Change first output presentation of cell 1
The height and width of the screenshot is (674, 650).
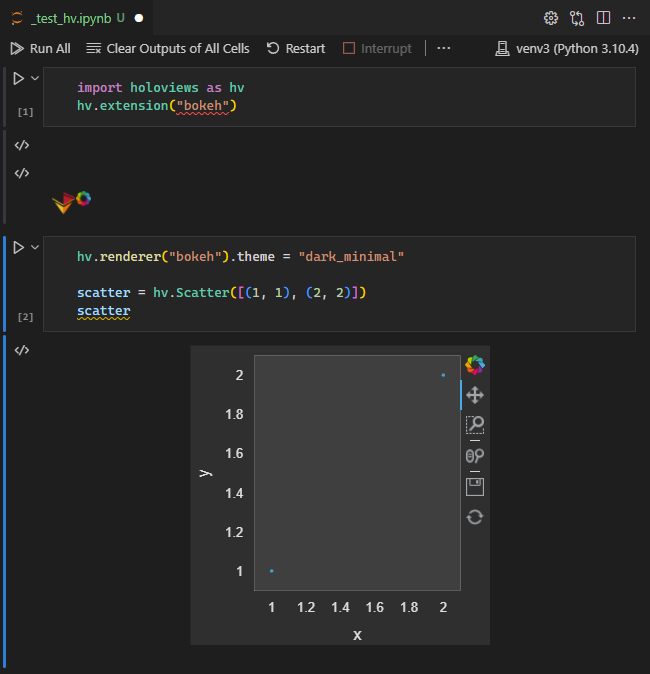[22, 145]
